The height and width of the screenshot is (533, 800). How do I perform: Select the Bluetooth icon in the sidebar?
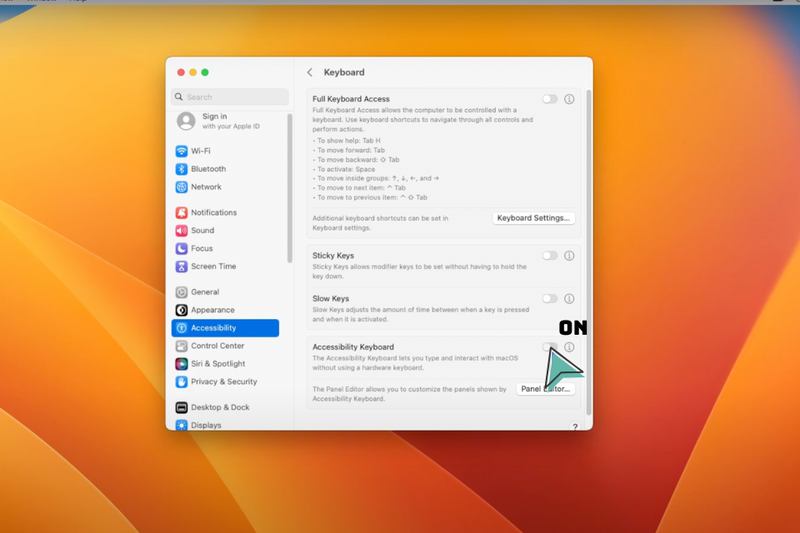(181, 169)
